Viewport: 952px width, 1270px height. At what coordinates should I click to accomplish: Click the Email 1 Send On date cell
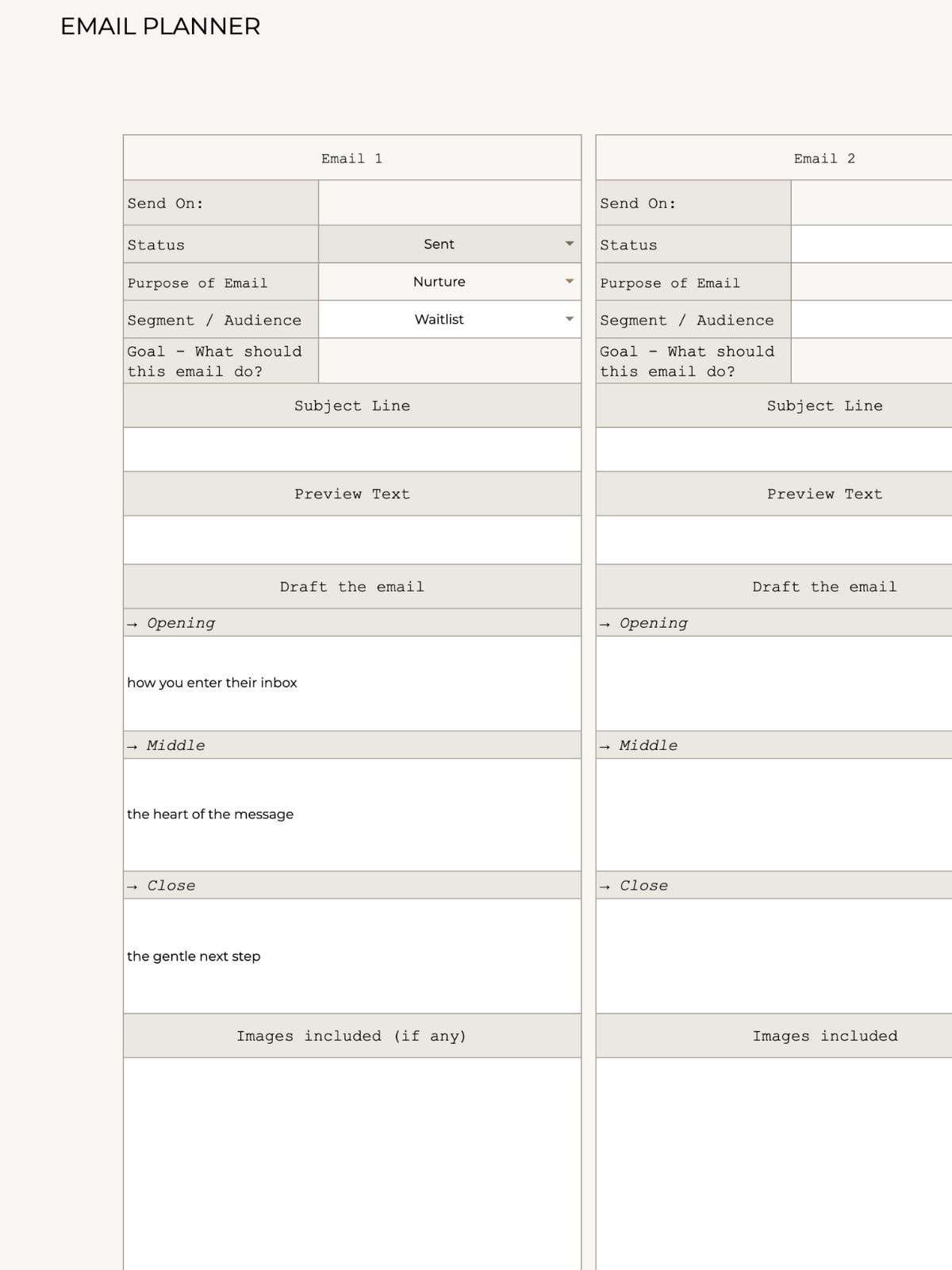tap(449, 203)
